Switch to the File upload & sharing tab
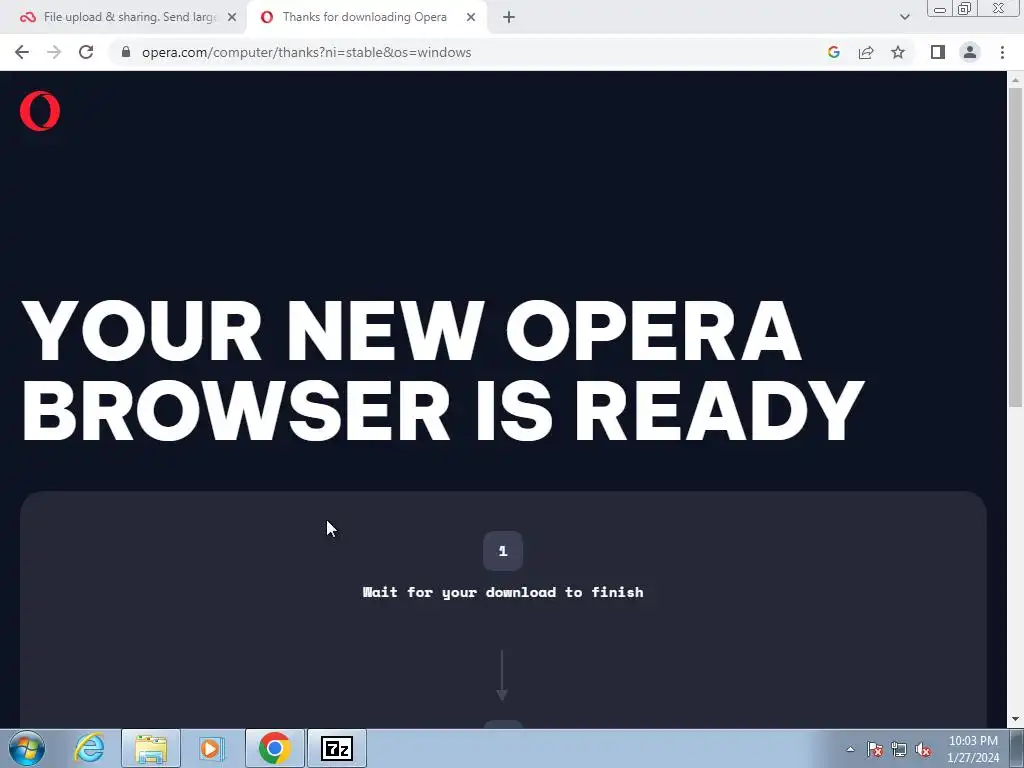 click(123, 18)
